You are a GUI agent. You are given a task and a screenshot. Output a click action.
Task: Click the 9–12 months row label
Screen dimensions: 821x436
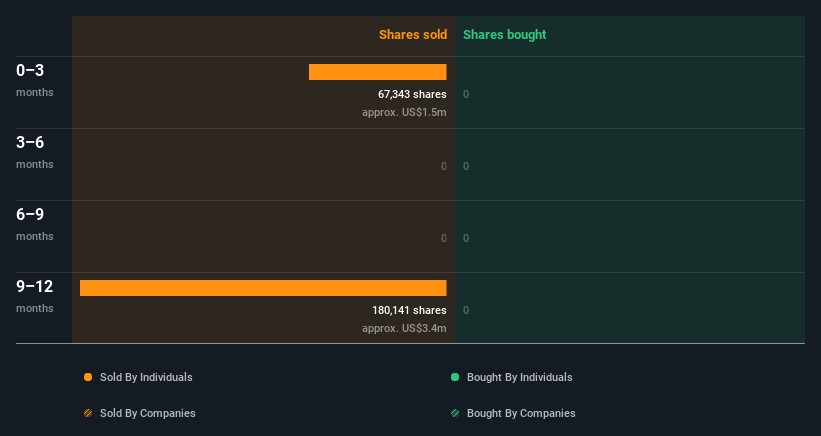pyautogui.click(x=35, y=296)
